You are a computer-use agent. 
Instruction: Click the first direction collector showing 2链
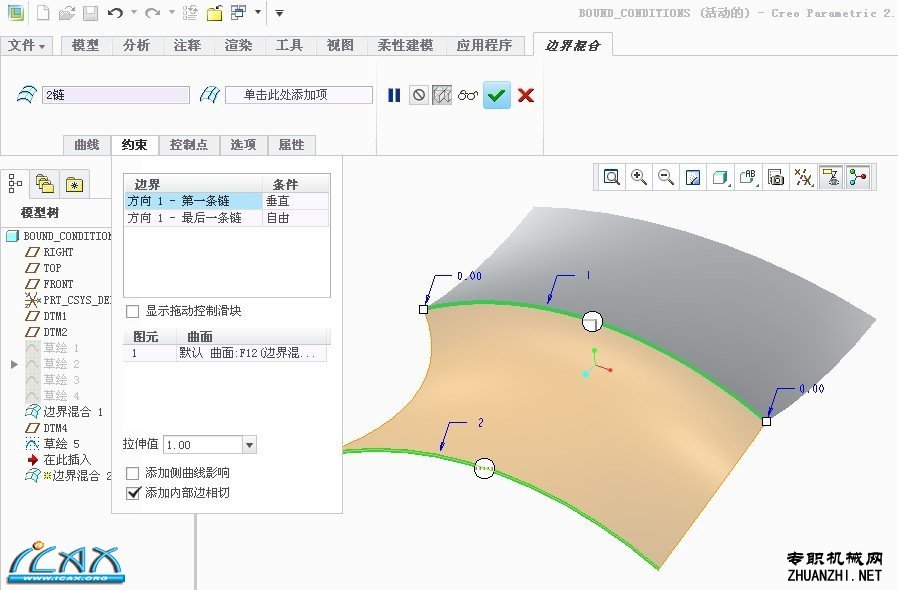(x=116, y=95)
